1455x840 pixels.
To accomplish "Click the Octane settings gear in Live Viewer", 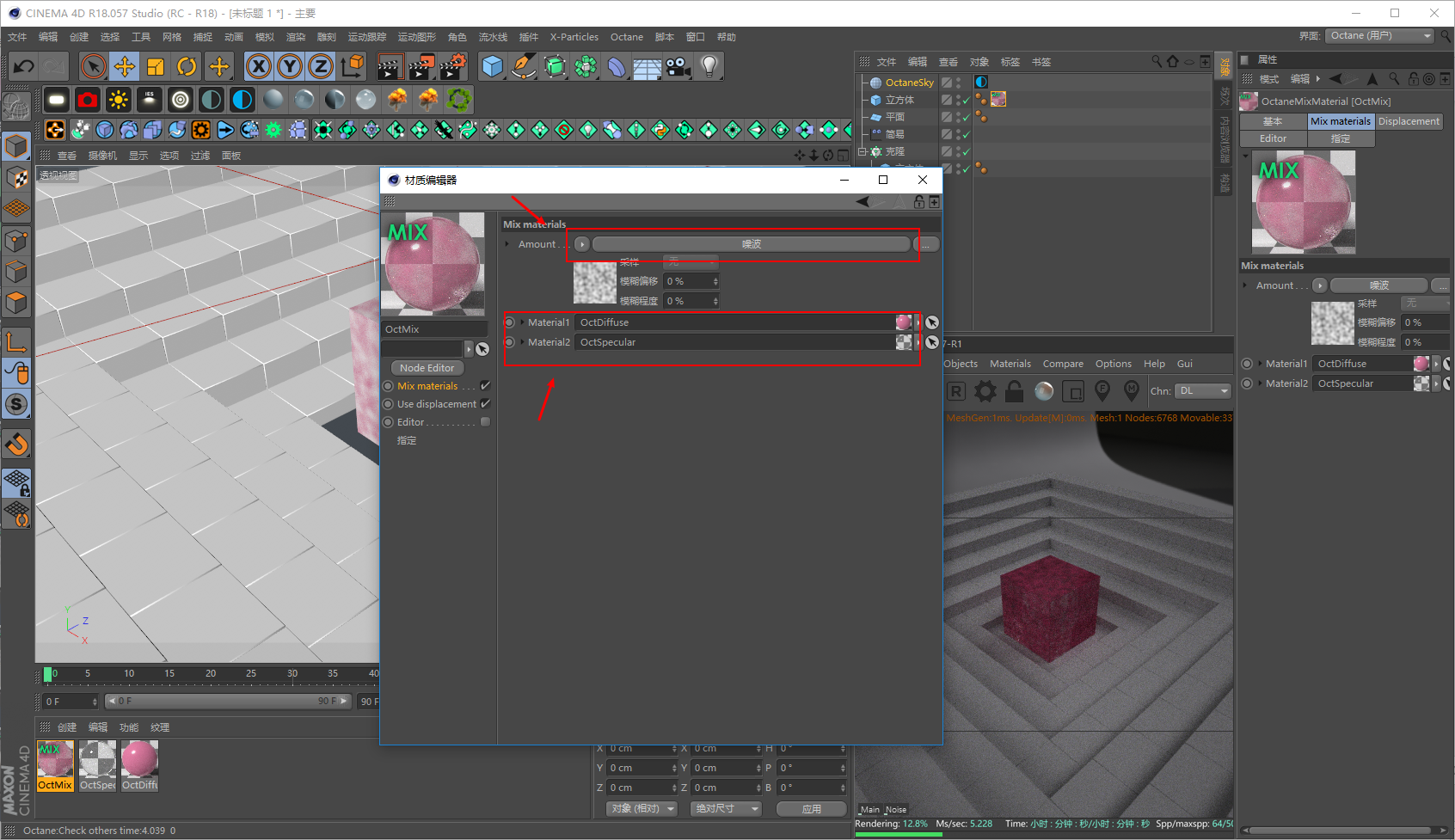I will [x=985, y=391].
